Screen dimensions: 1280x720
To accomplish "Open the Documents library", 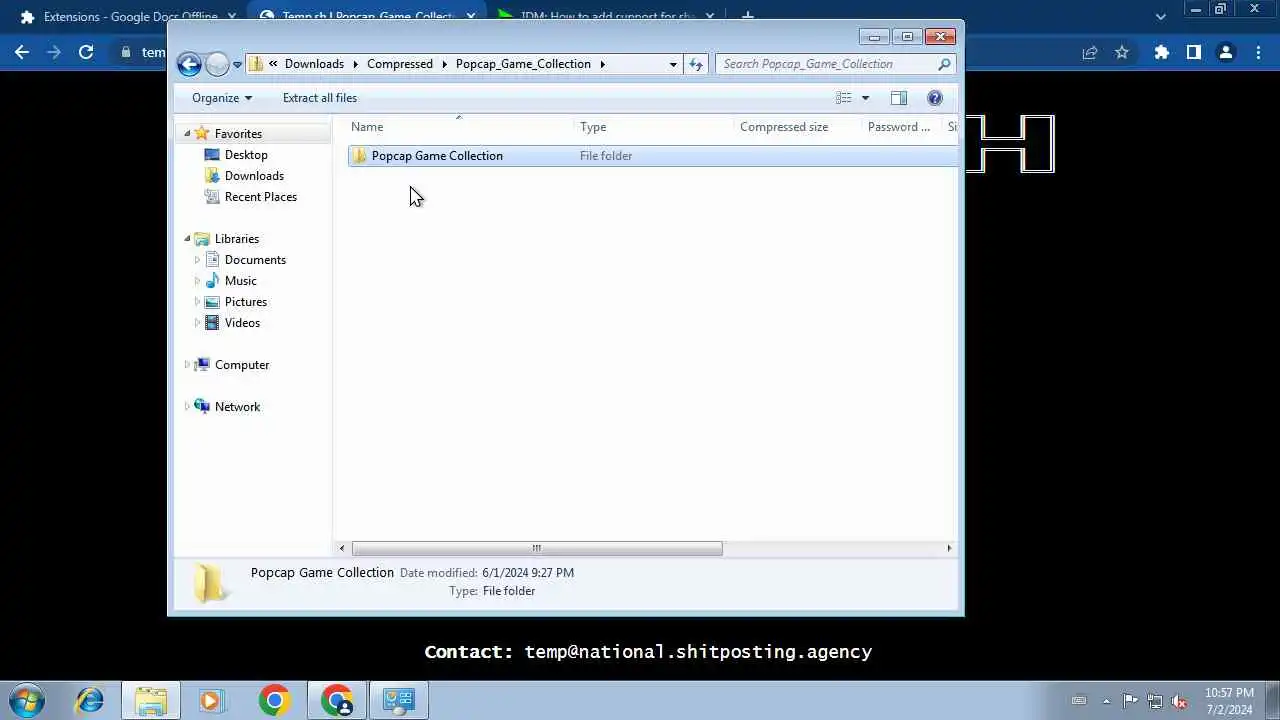I will [x=255, y=260].
